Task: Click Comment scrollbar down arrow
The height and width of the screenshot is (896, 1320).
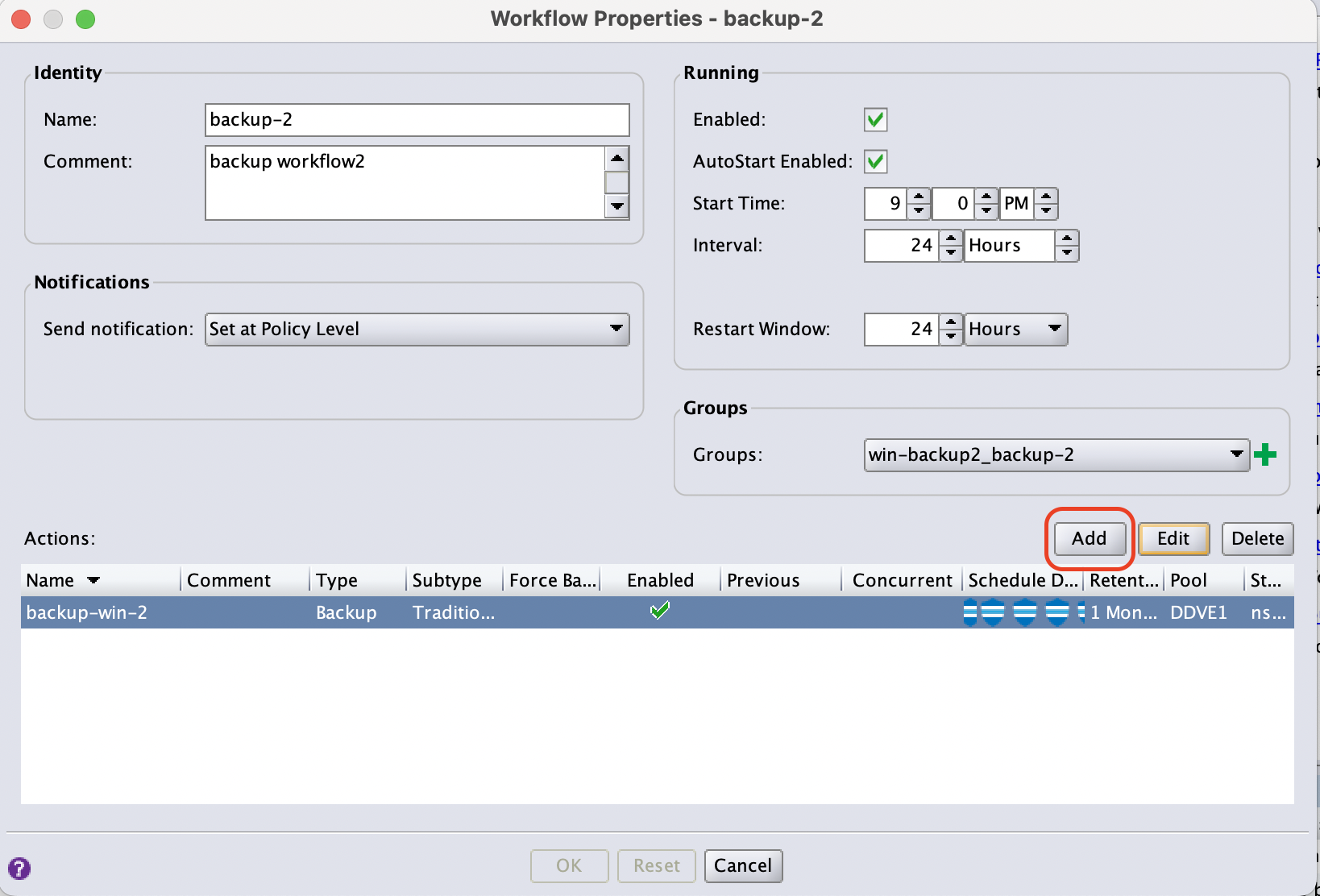Action: point(617,207)
